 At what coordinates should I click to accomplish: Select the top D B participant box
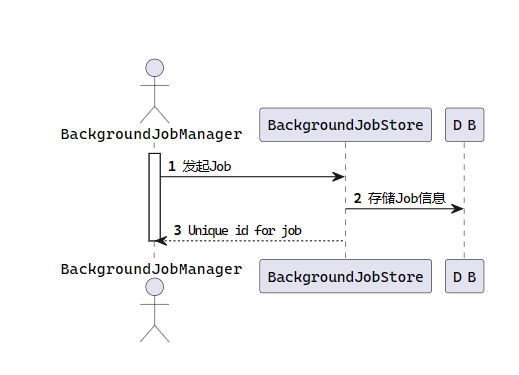click(464, 125)
